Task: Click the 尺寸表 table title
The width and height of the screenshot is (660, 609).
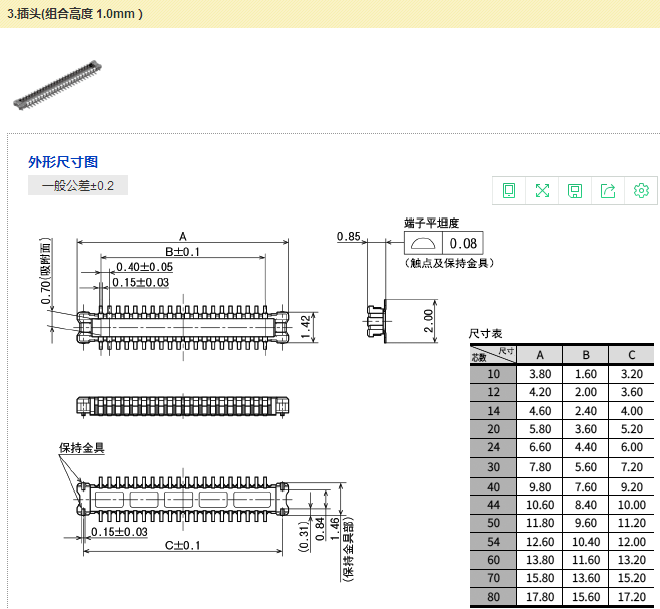Action: (x=486, y=333)
